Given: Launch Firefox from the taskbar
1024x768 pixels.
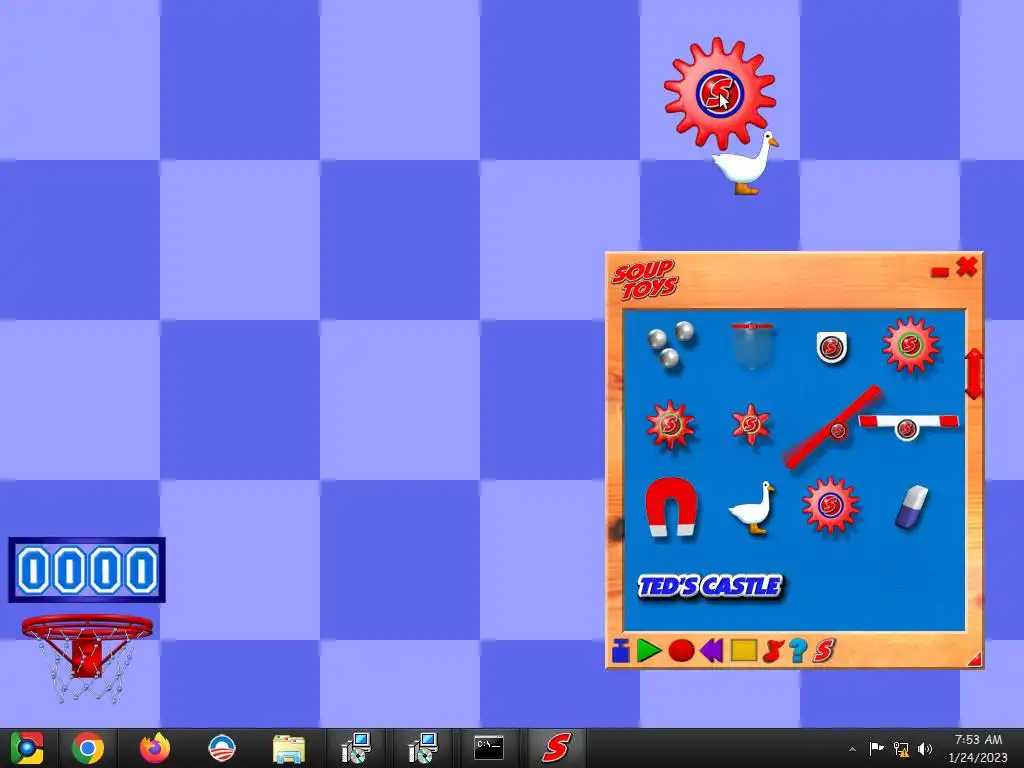Looking at the screenshot, I should pos(155,748).
